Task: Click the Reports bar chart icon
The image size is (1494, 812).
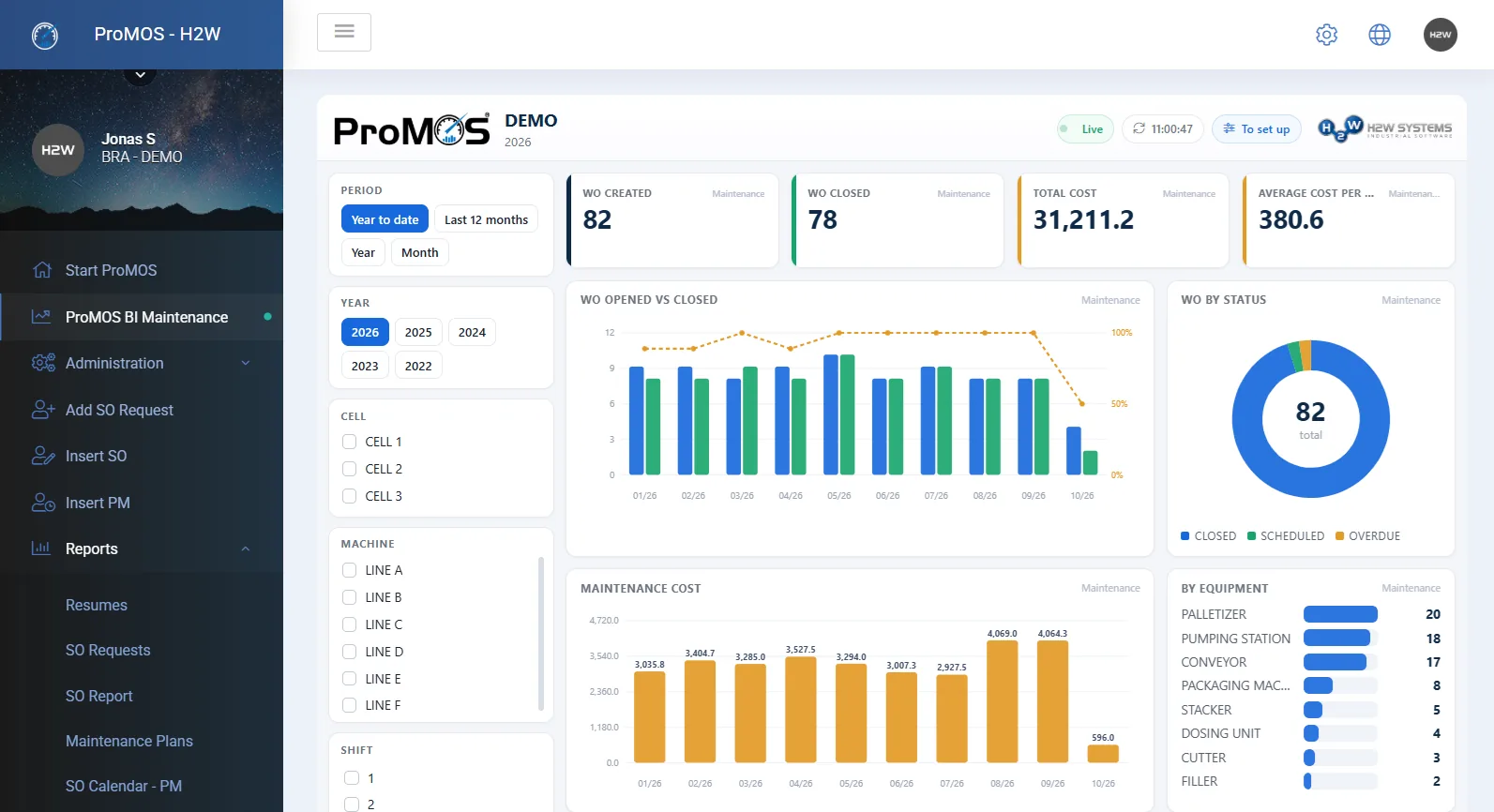Action: click(x=41, y=549)
